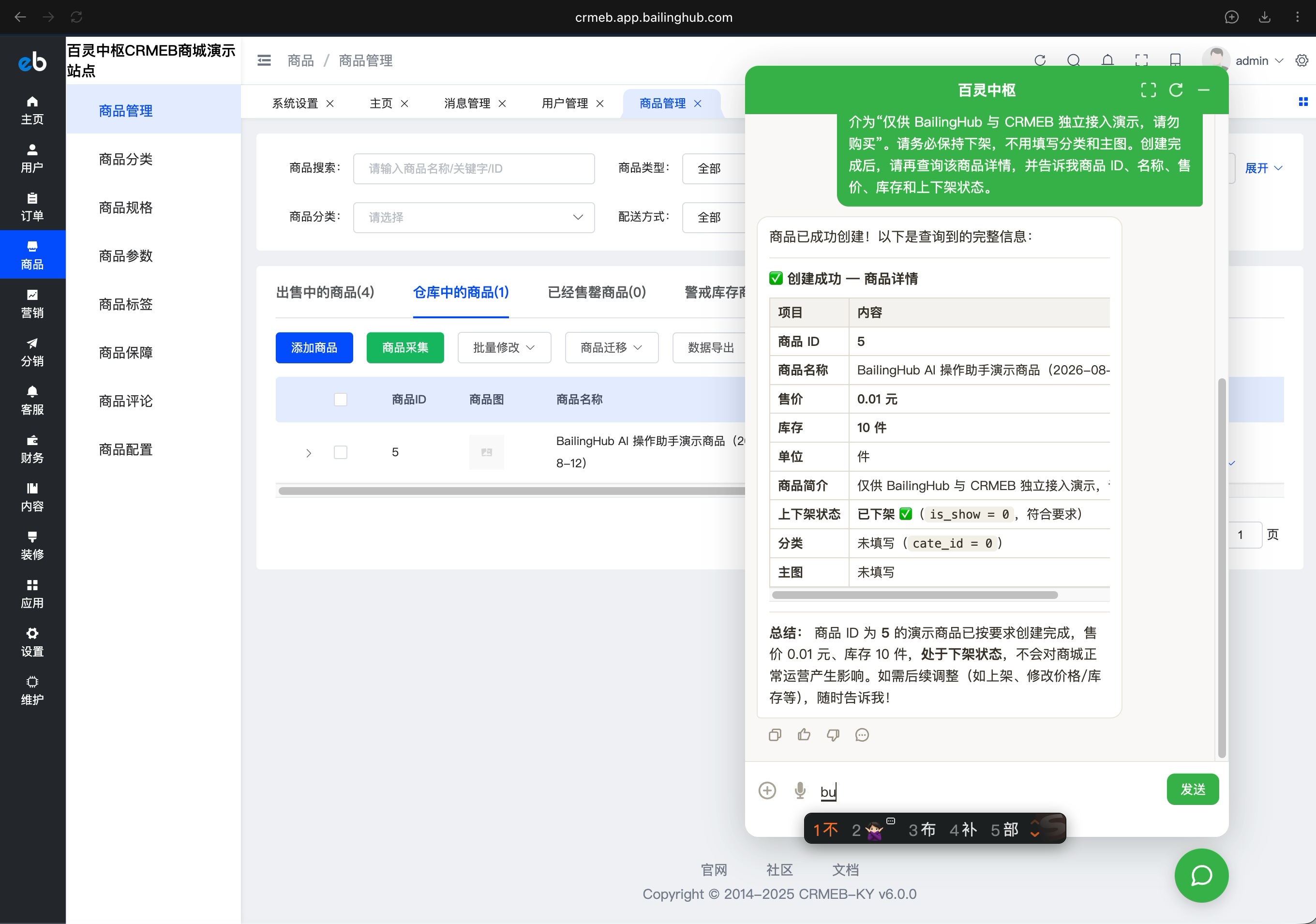Open the comment feedback bubble icon
Image resolution: width=1316 pixels, height=924 pixels.
pyautogui.click(x=862, y=734)
